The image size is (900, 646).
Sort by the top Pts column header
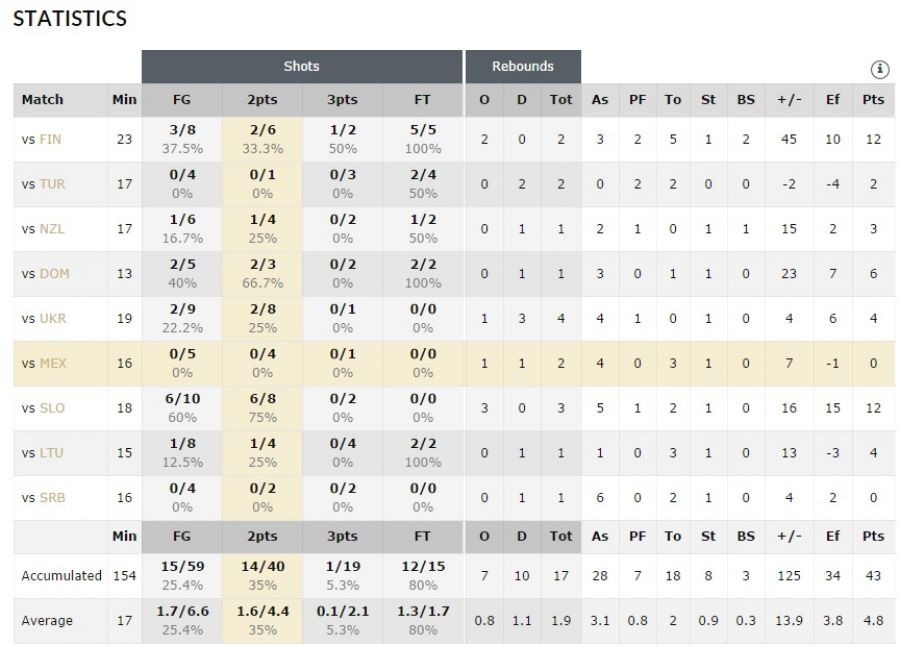click(873, 100)
